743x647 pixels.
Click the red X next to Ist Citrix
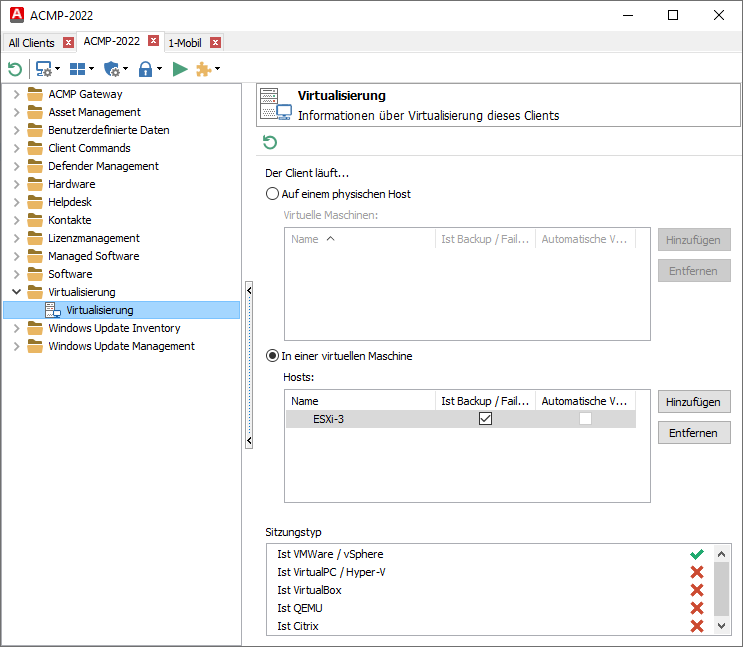point(697,626)
